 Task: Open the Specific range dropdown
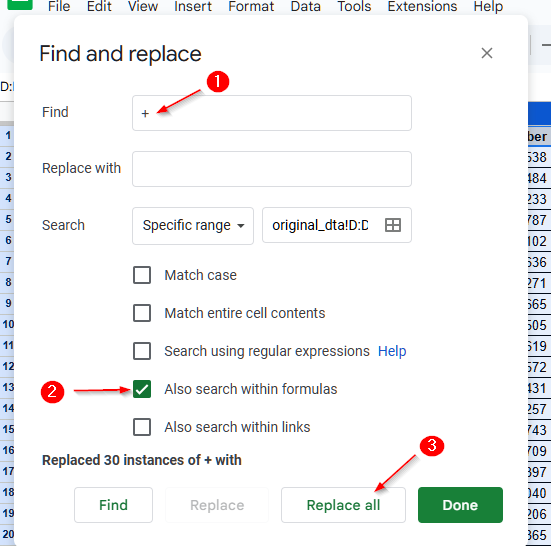pos(193,225)
